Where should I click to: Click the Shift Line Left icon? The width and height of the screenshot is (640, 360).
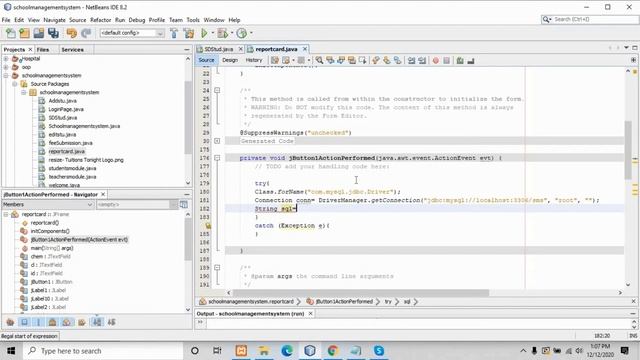(x=411, y=60)
